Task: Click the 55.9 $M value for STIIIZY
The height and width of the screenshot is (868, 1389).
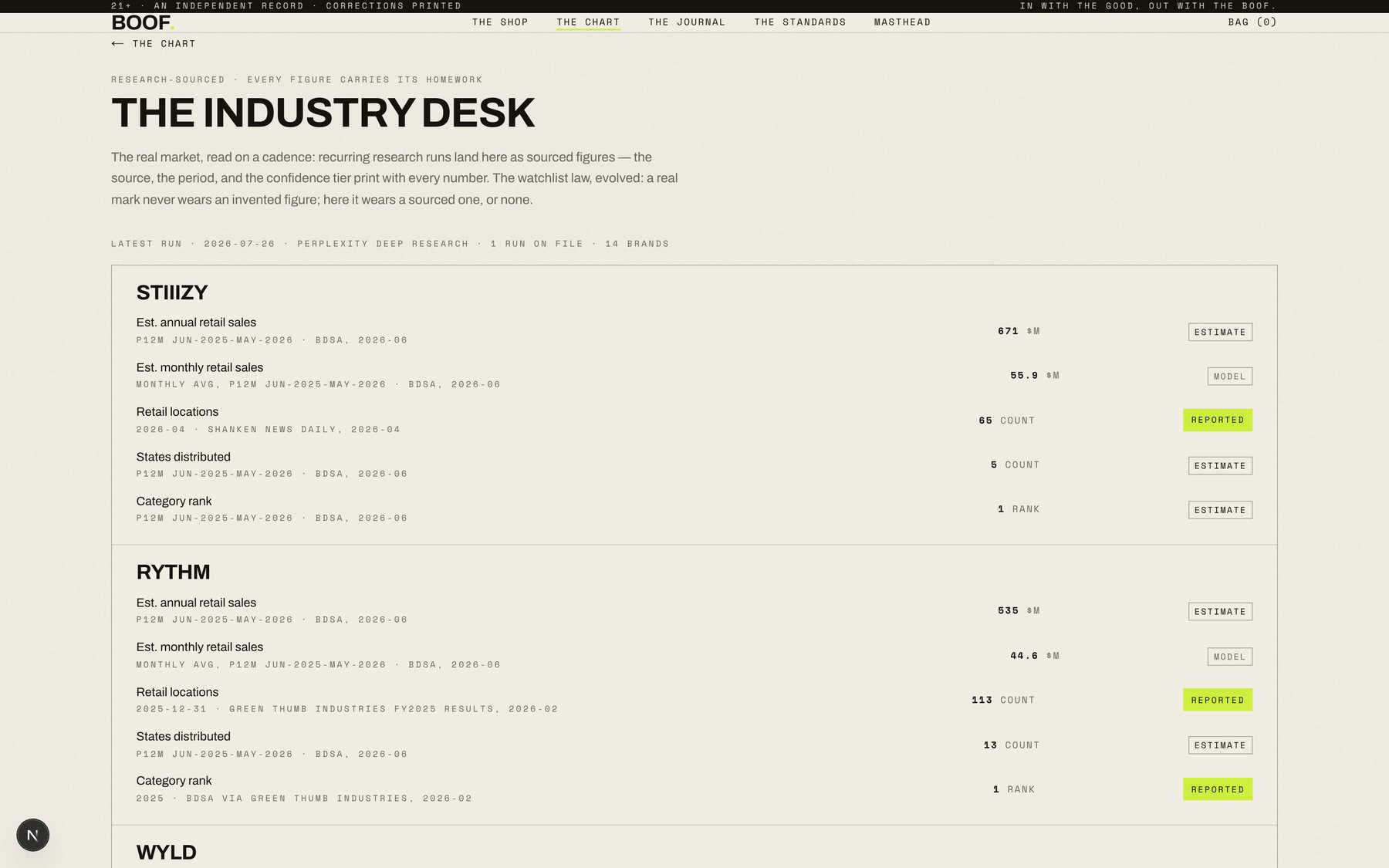Action: coord(1035,376)
